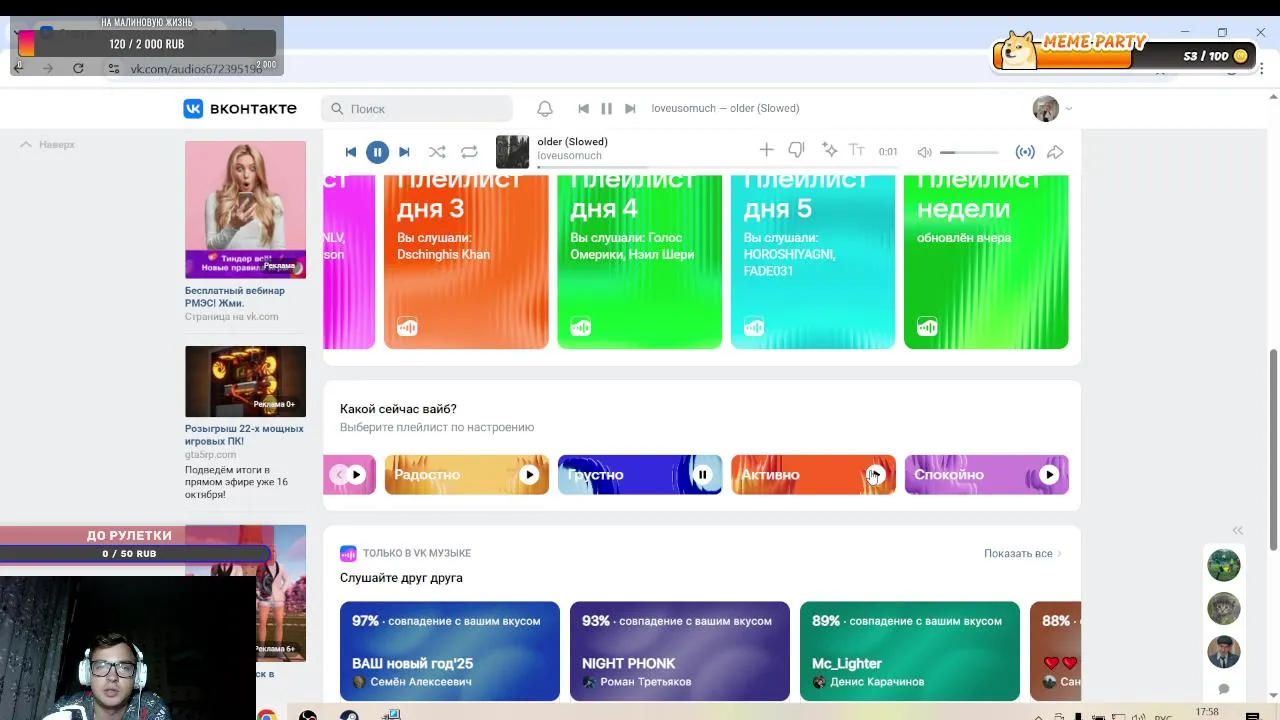Open Плейлист дня 5 card
Viewport: 1280px width, 720px height.
point(813,262)
